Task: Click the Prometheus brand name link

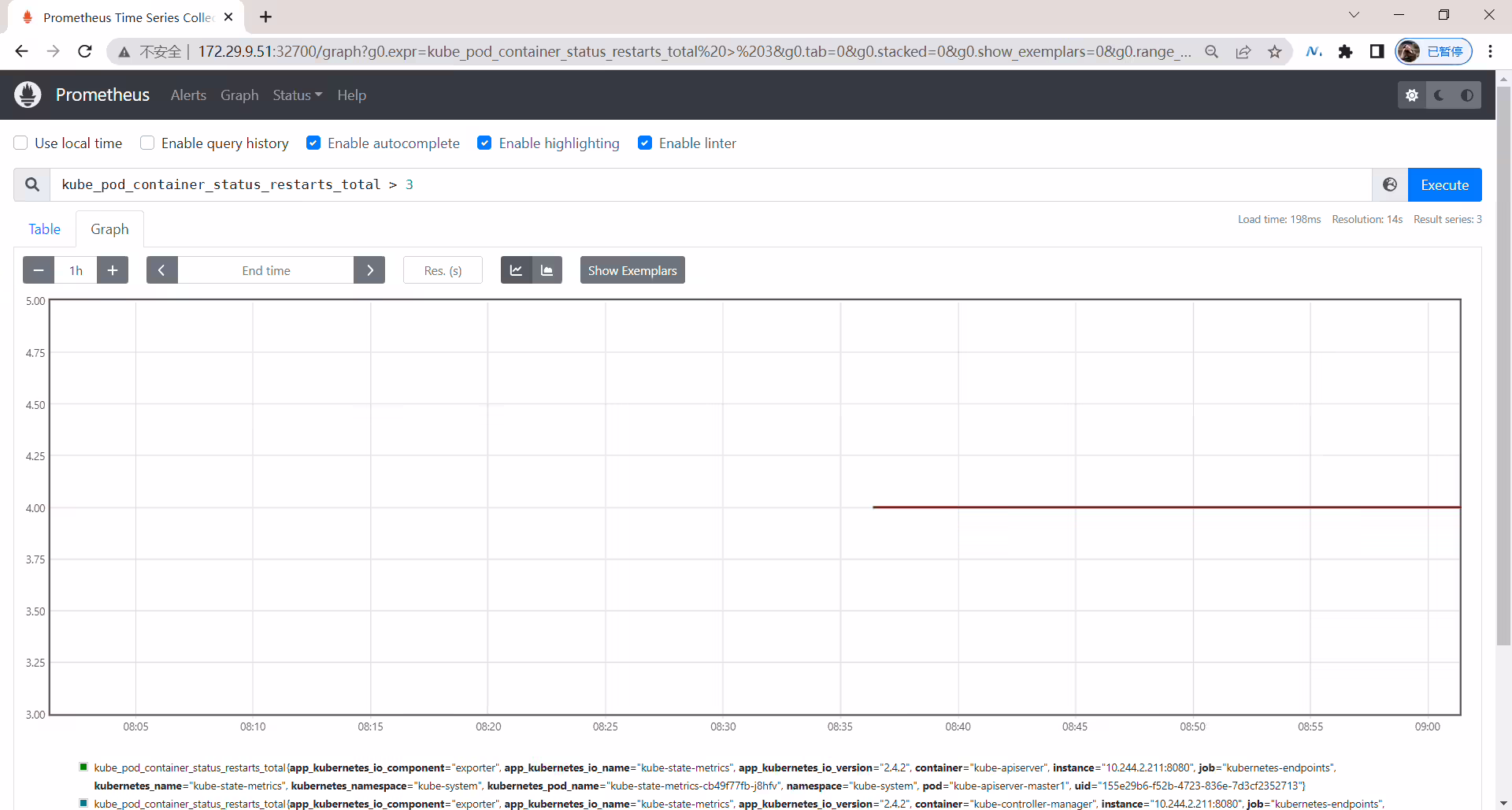Action: [x=102, y=95]
